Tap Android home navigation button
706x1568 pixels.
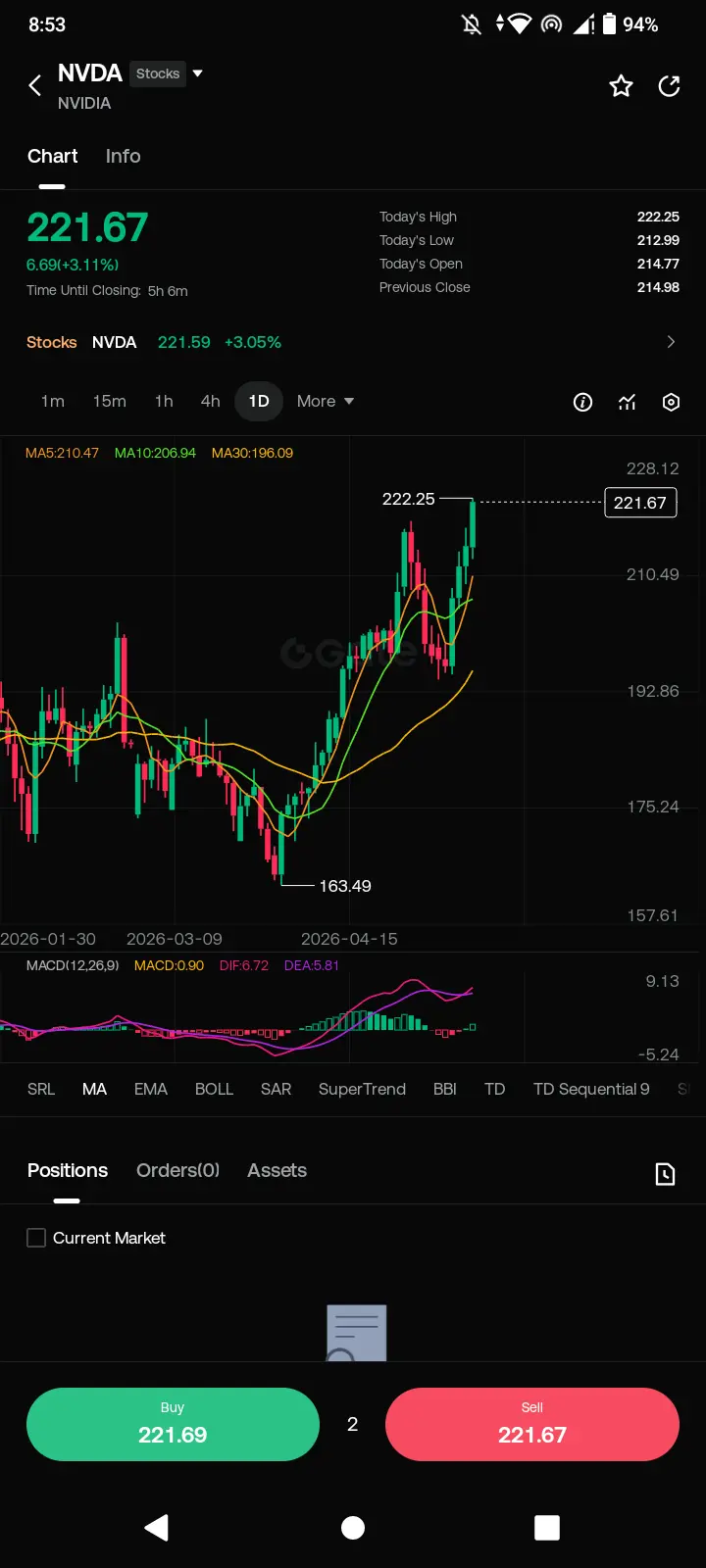(353, 1527)
